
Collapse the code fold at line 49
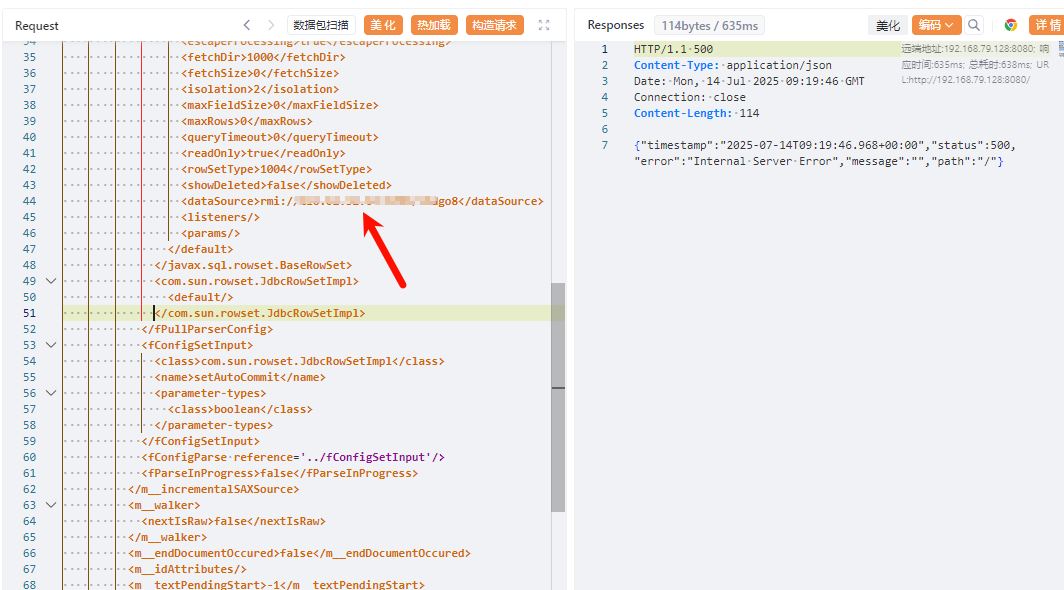[x=51, y=281]
